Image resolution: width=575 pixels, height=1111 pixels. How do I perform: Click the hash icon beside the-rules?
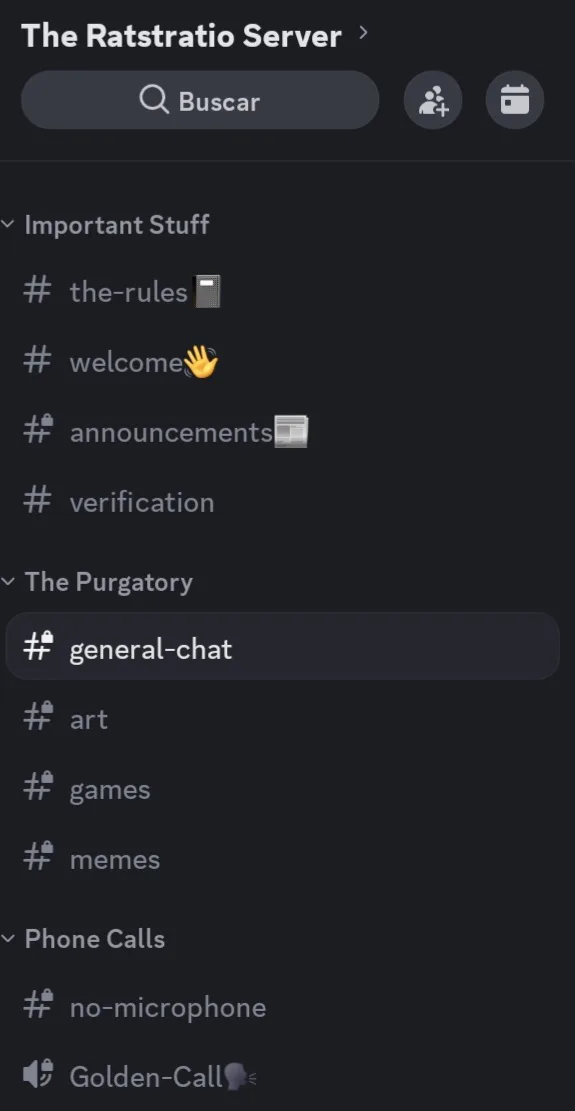point(37,291)
